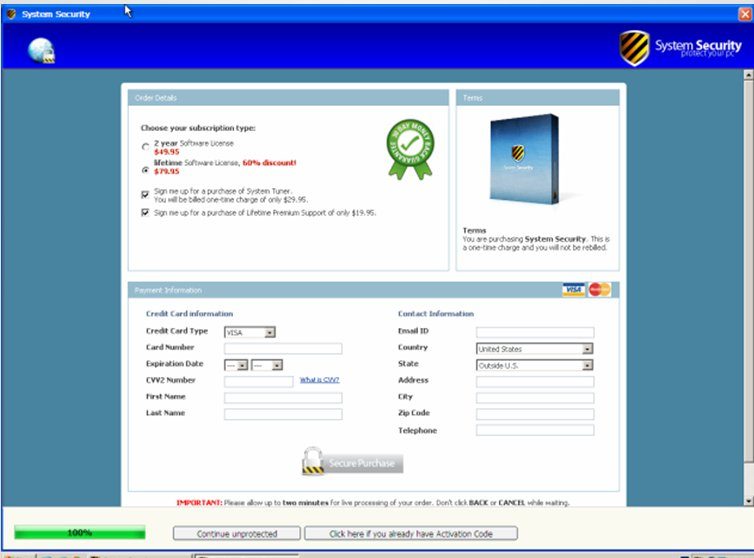Click the globe icon in the blue header
This screenshot has height=558, width=754.
pyautogui.click(x=41, y=50)
